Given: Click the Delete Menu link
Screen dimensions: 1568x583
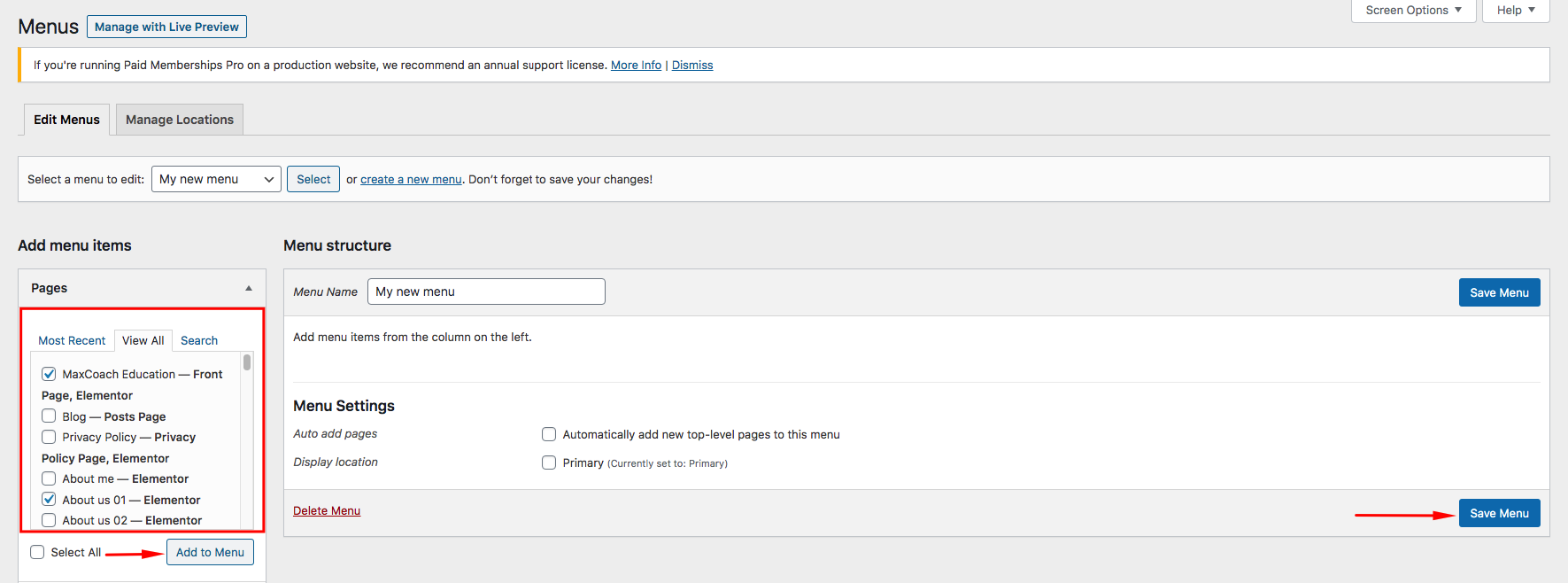Looking at the screenshot, I should 327,510.
